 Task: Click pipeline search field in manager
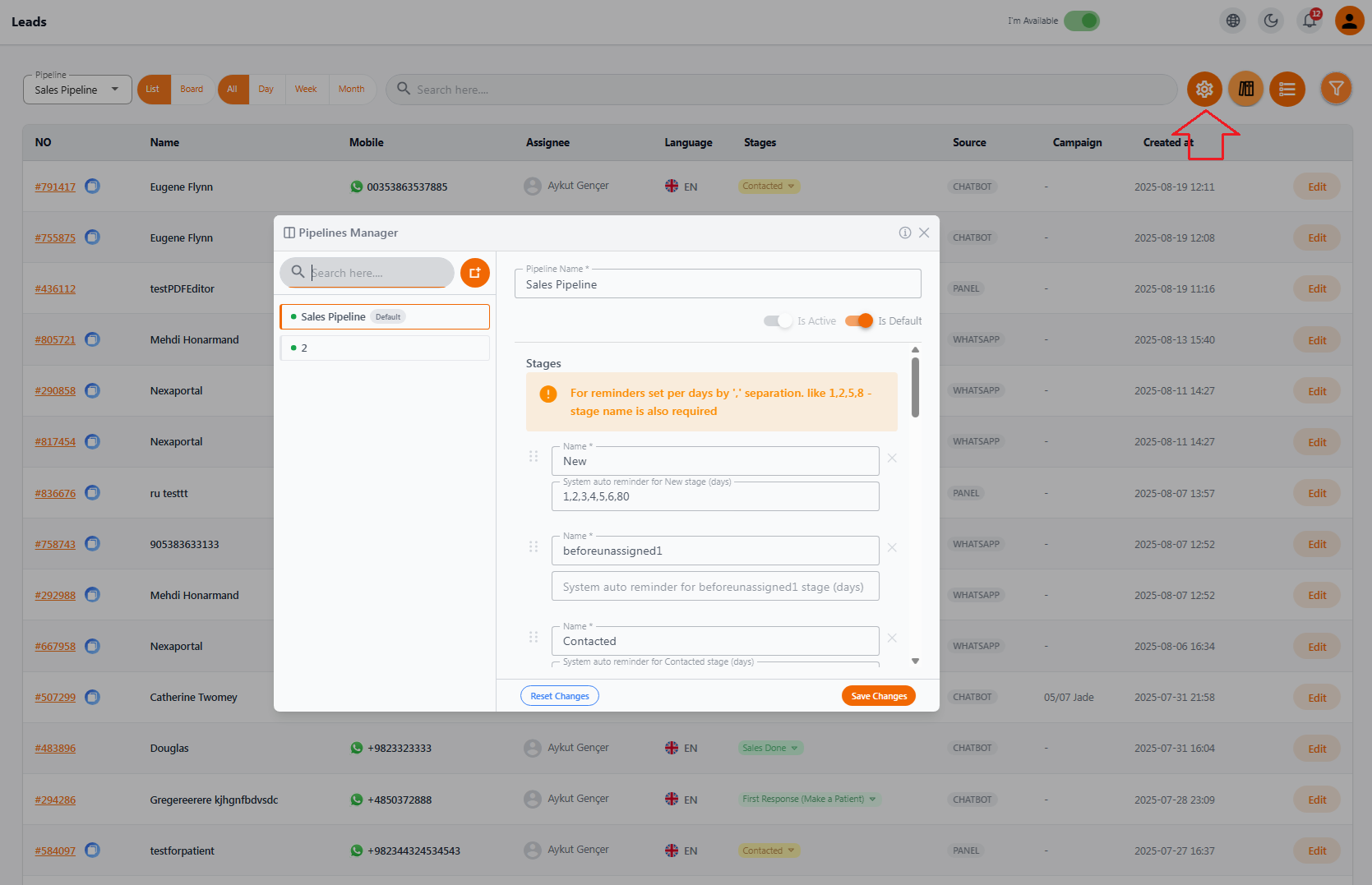point(367,273)
